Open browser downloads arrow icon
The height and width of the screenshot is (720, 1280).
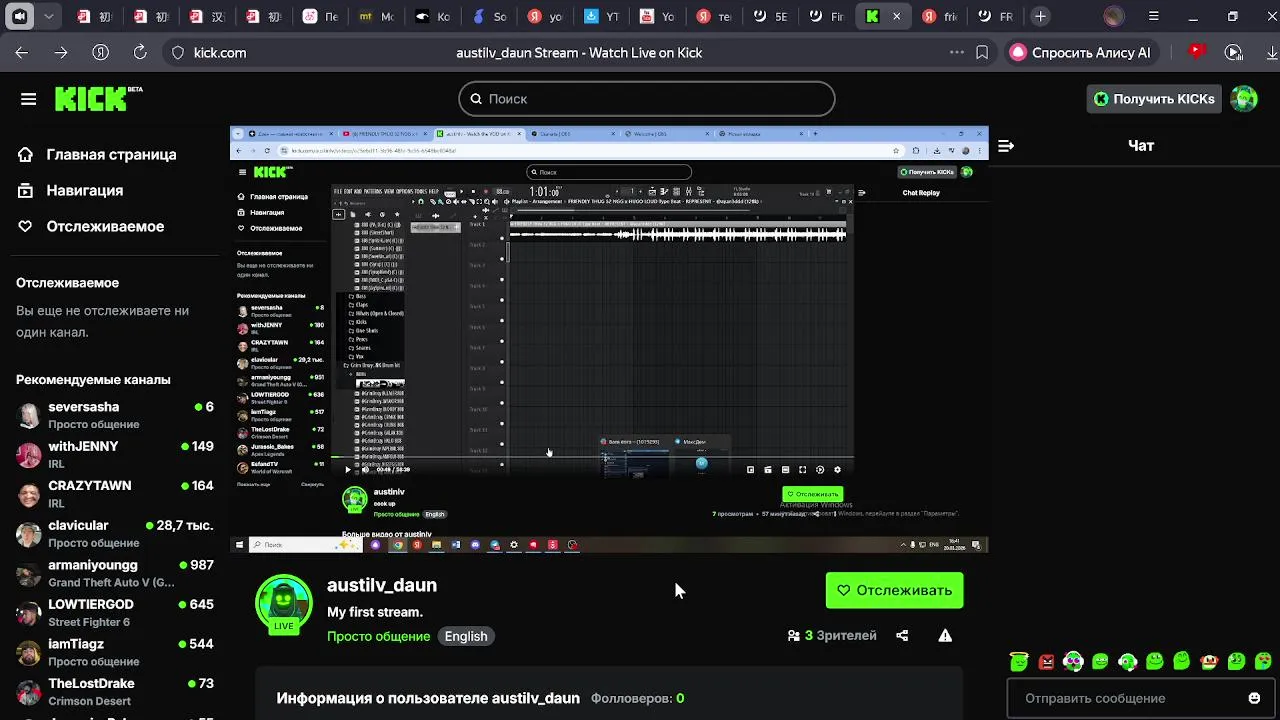[1270, 53]
